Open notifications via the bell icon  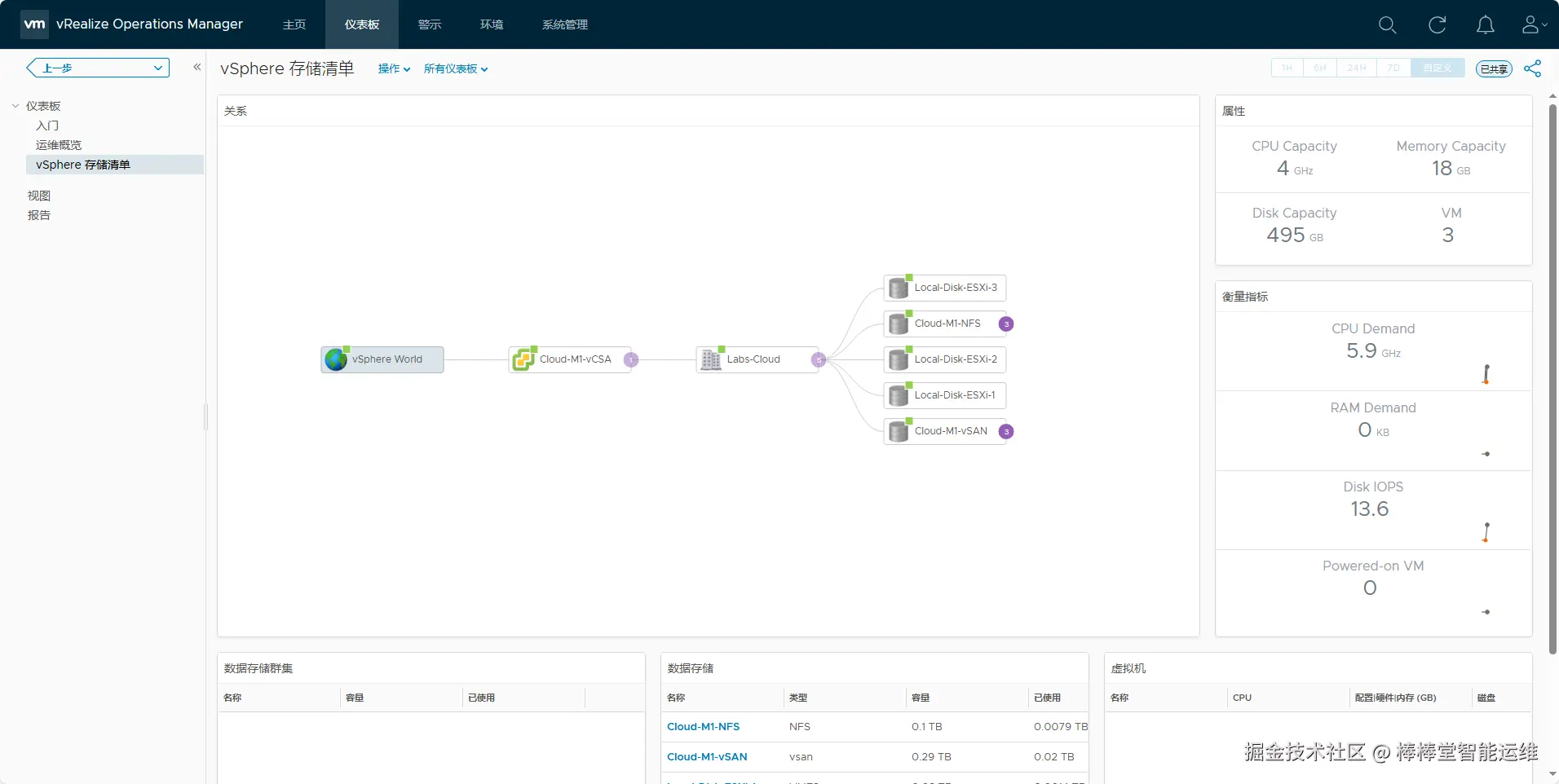tap(1486, 25)
